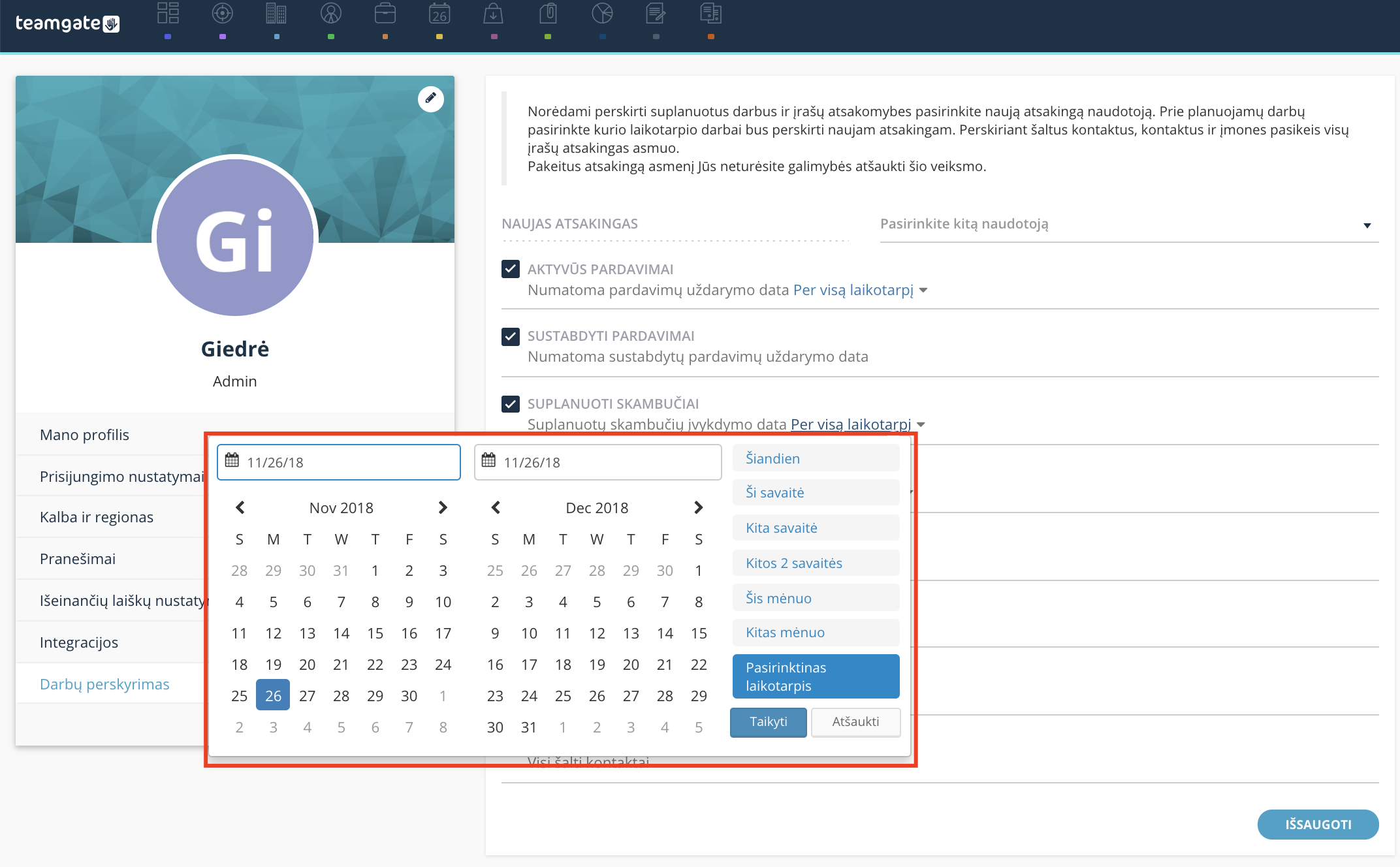Open the contacts person icon
The height and width of the screenshot is (867, 1400).
click(331, 14)
